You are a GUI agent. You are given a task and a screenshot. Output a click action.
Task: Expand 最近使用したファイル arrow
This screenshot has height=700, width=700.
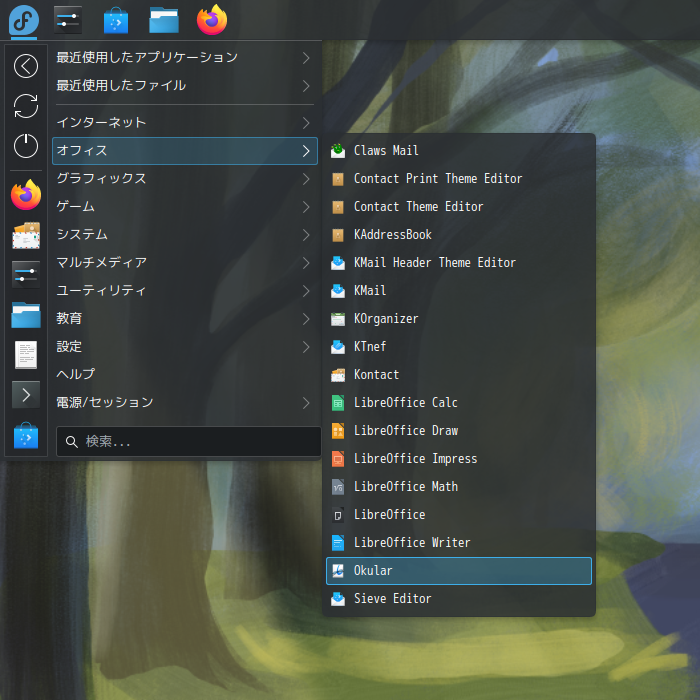[306, 86]
